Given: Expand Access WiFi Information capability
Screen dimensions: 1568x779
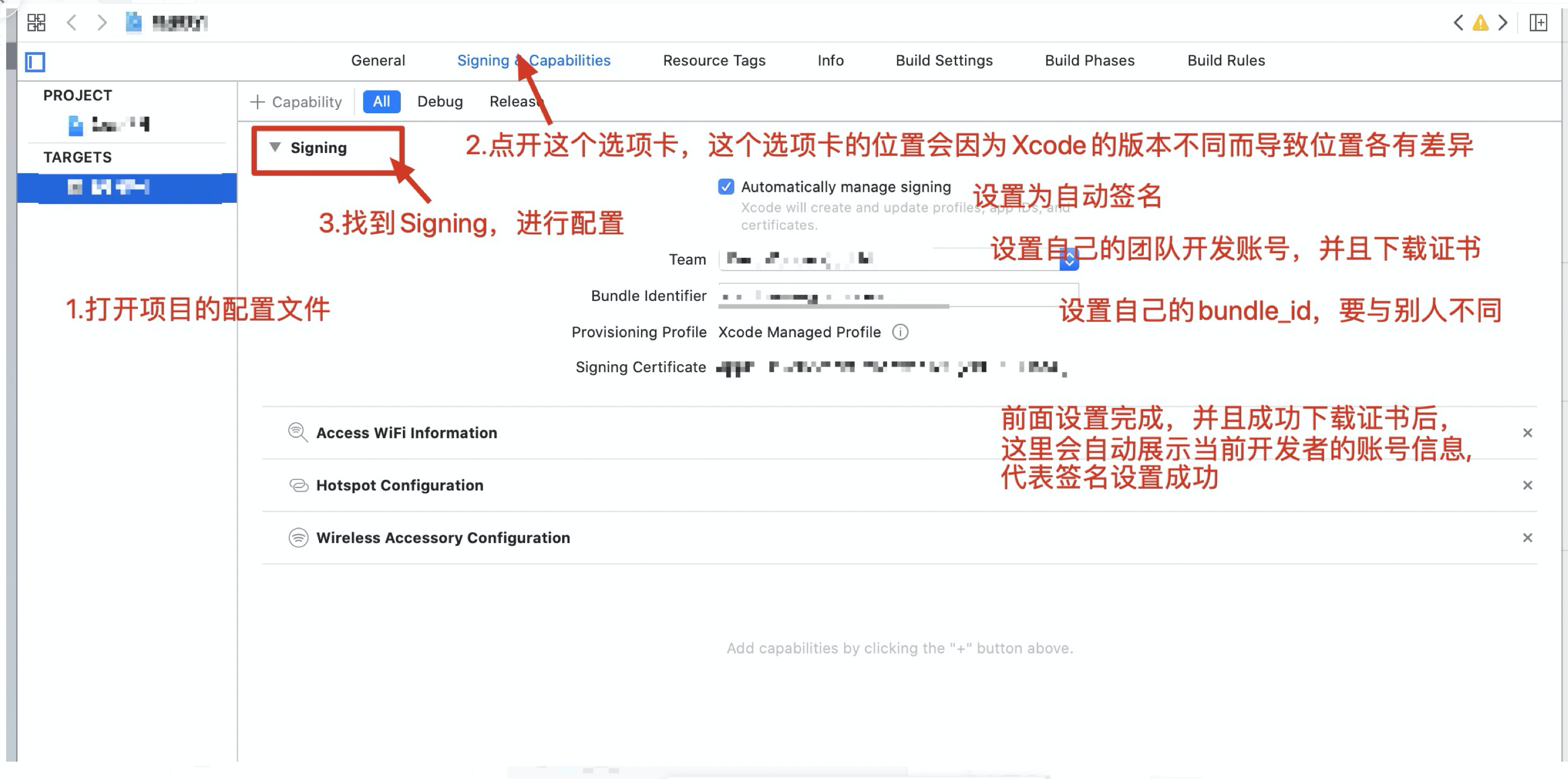Looking at the screenshot, I should (406, 432).
